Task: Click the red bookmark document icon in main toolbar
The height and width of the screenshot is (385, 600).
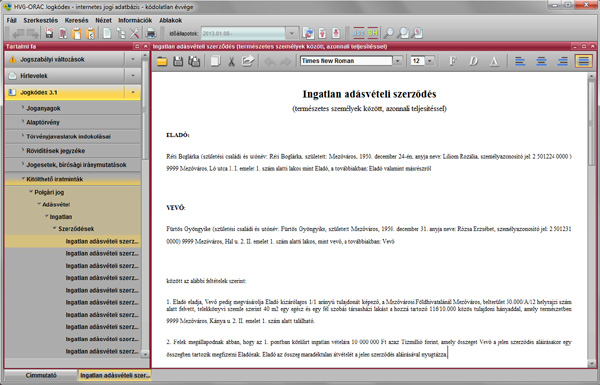Action: (x=63, y=33)
